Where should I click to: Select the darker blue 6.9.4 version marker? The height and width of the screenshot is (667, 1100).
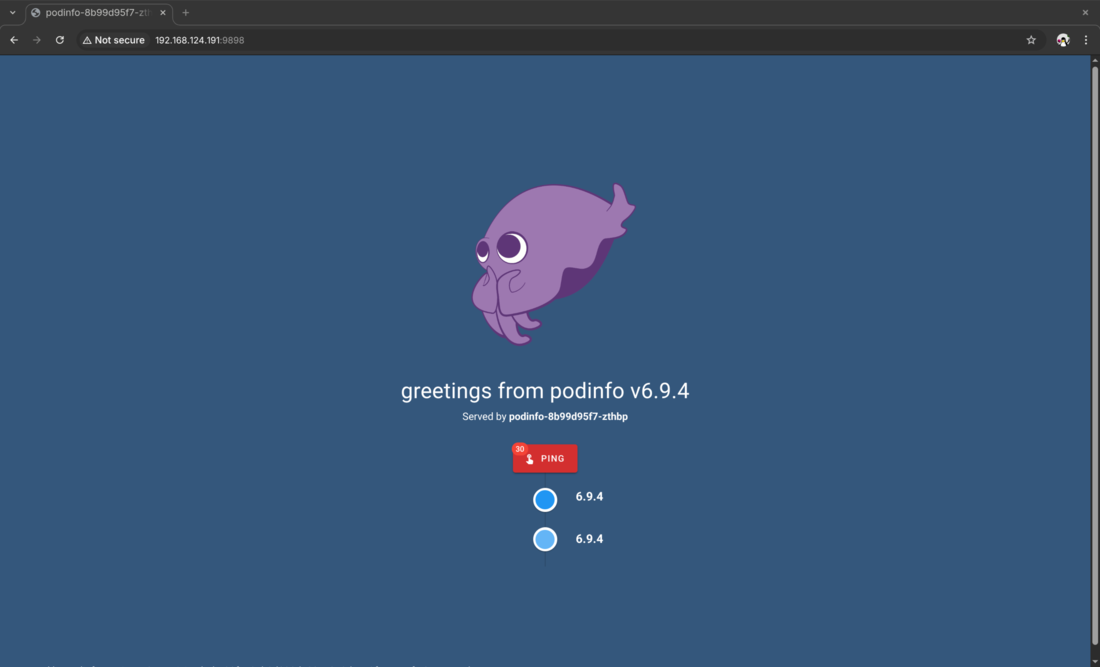pos(545,498)
